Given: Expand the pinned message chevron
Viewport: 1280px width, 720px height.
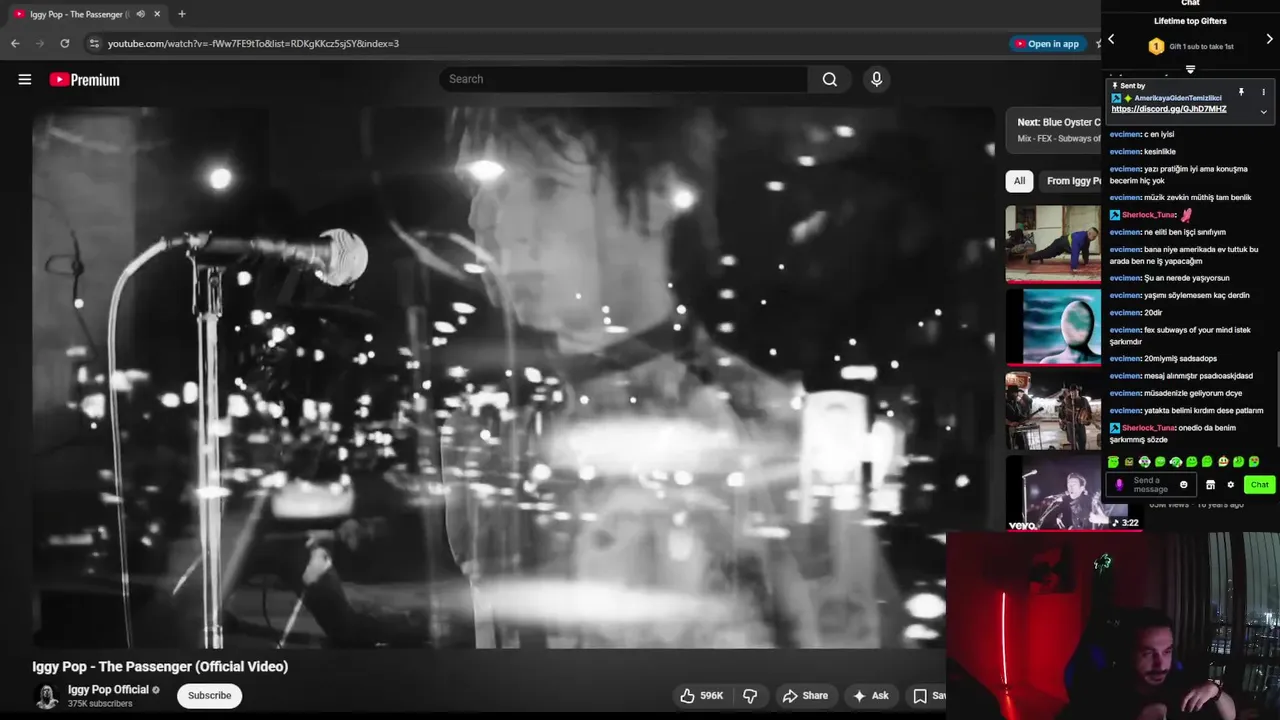Looking at the screenshot, I should pyautogui.click(x=1263, y=112).
